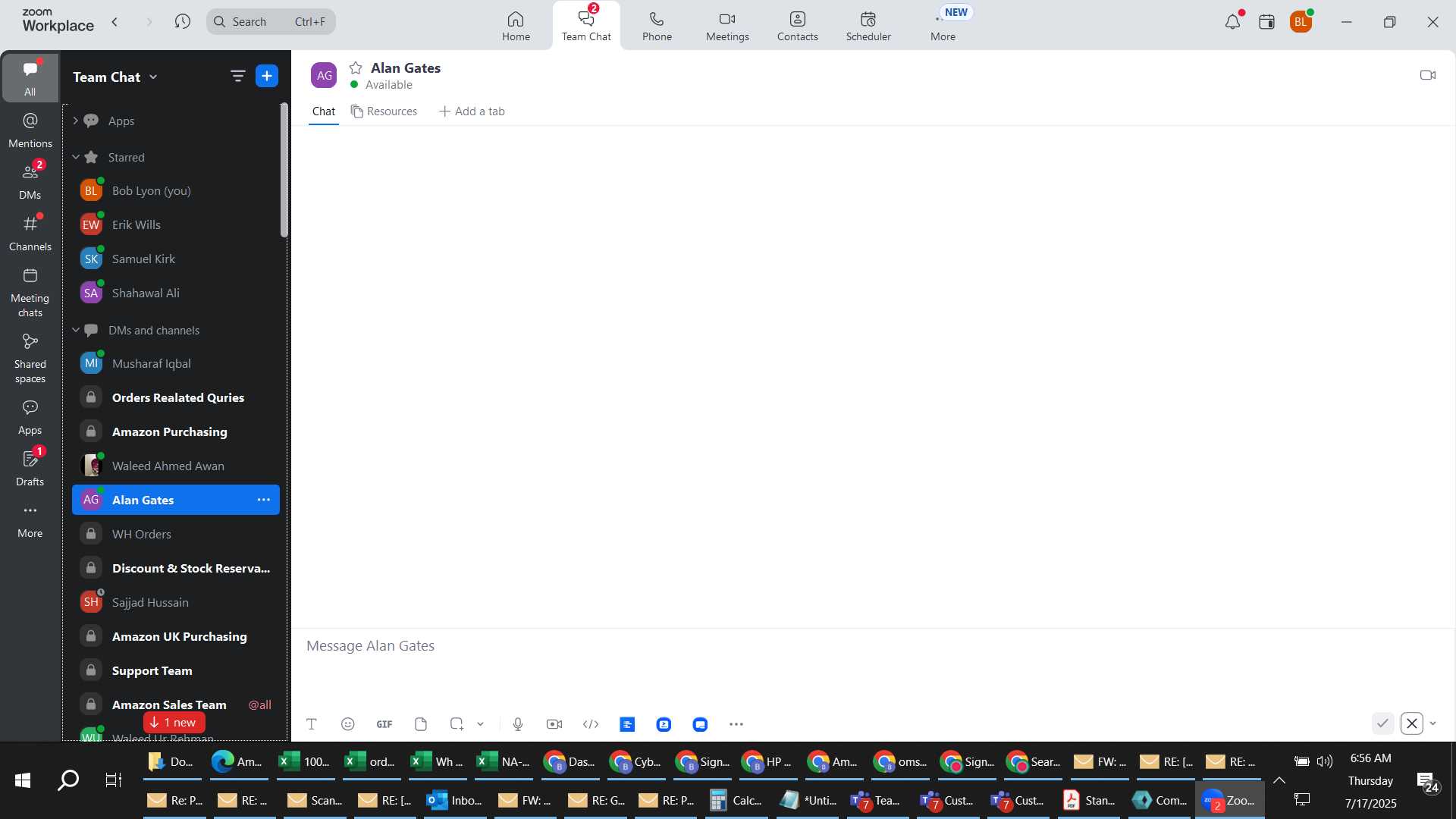The height and width of the screenshot is (819, 1456).
Task: Filter the chat list
Action: (237, 76)
